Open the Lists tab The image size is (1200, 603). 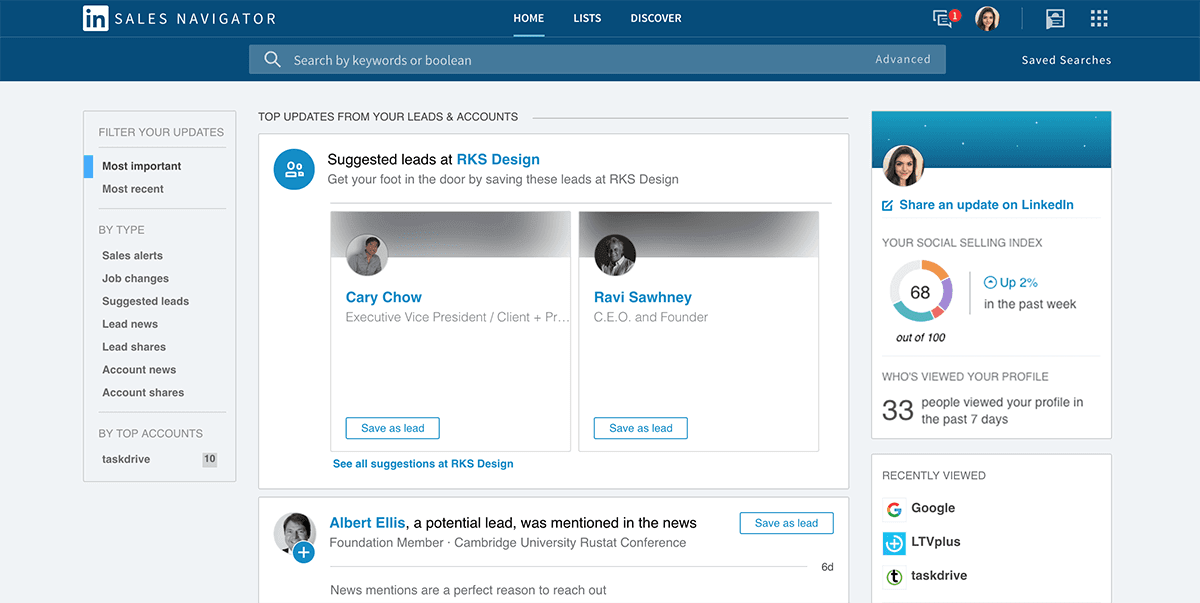[587, 18]
